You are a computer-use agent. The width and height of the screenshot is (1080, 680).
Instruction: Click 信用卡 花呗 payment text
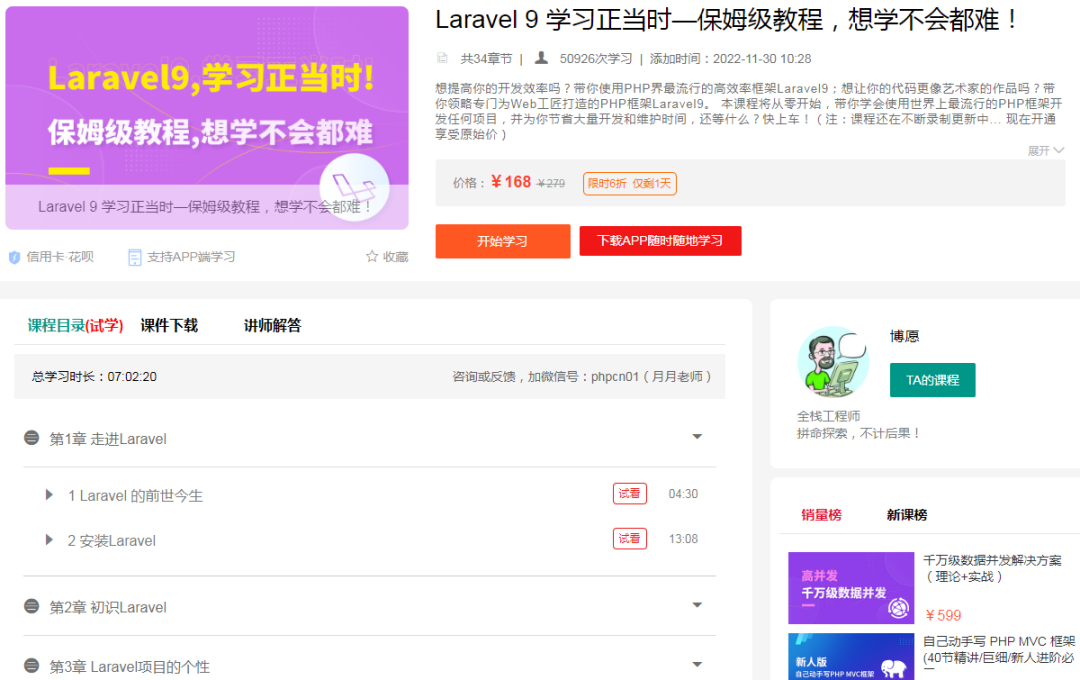(60, 257)
